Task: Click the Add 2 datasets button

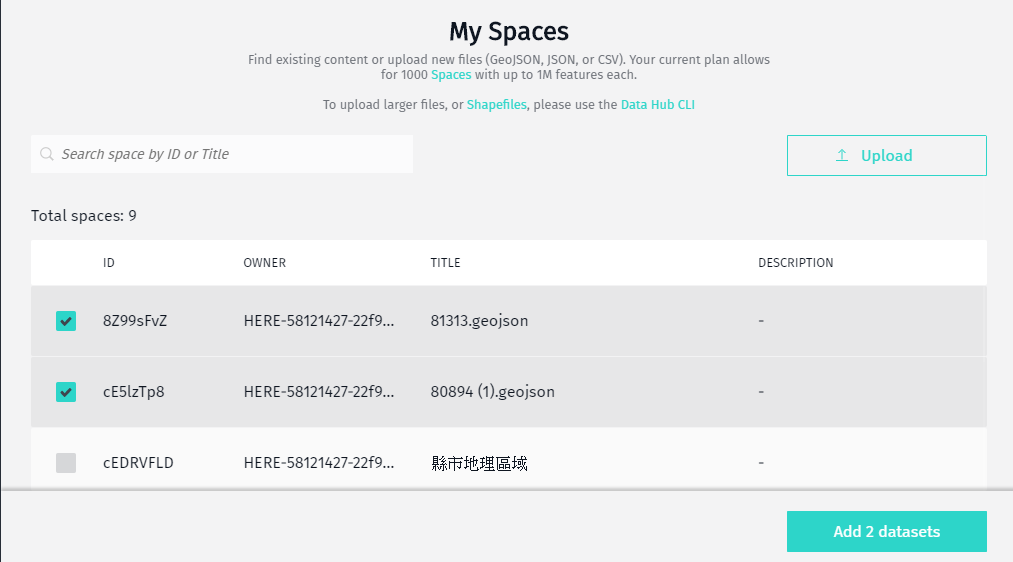Action: (886, 532)
